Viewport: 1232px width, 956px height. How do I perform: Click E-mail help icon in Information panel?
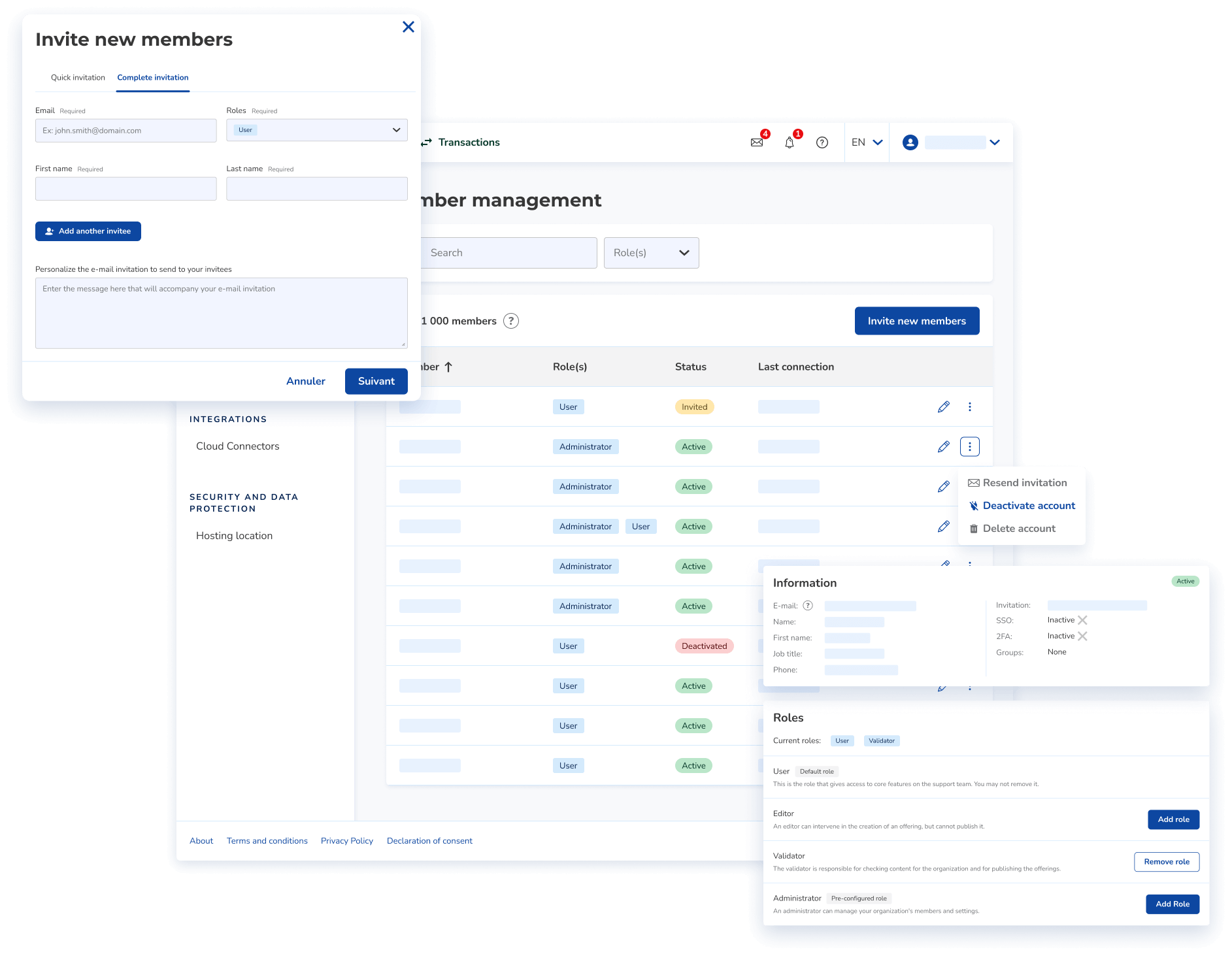808,606
